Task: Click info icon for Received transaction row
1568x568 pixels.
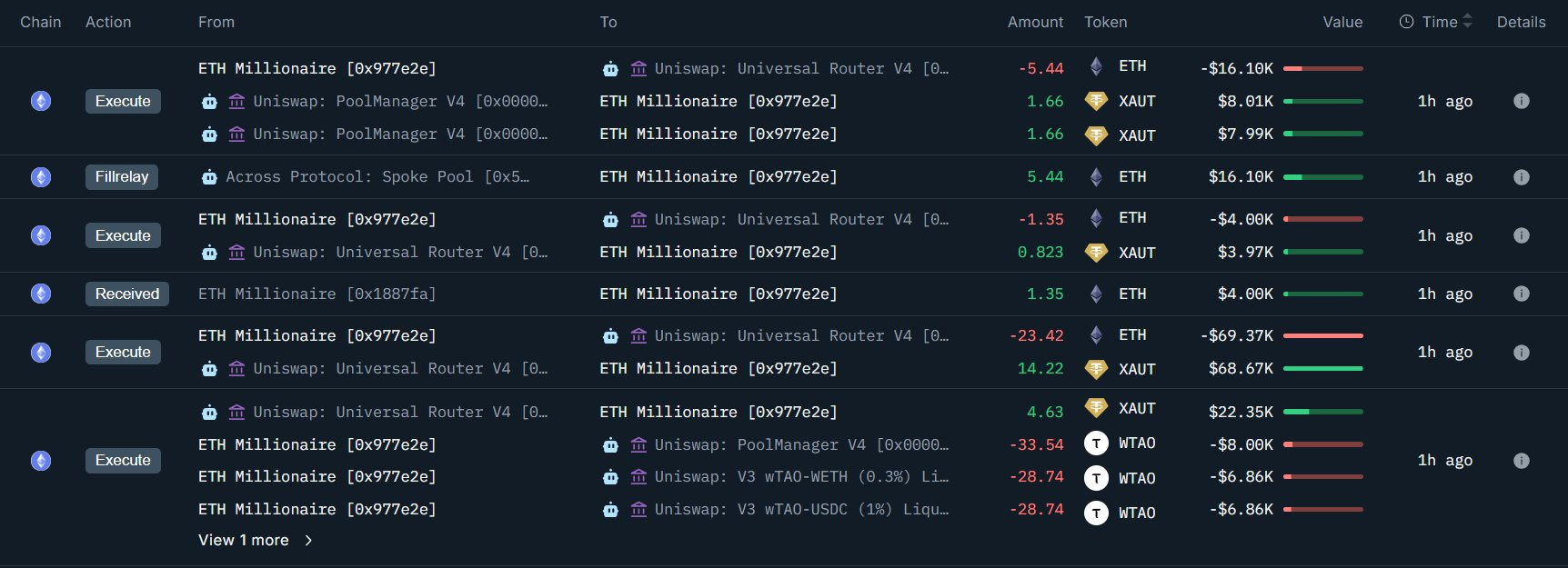Action: point(1521,294)
